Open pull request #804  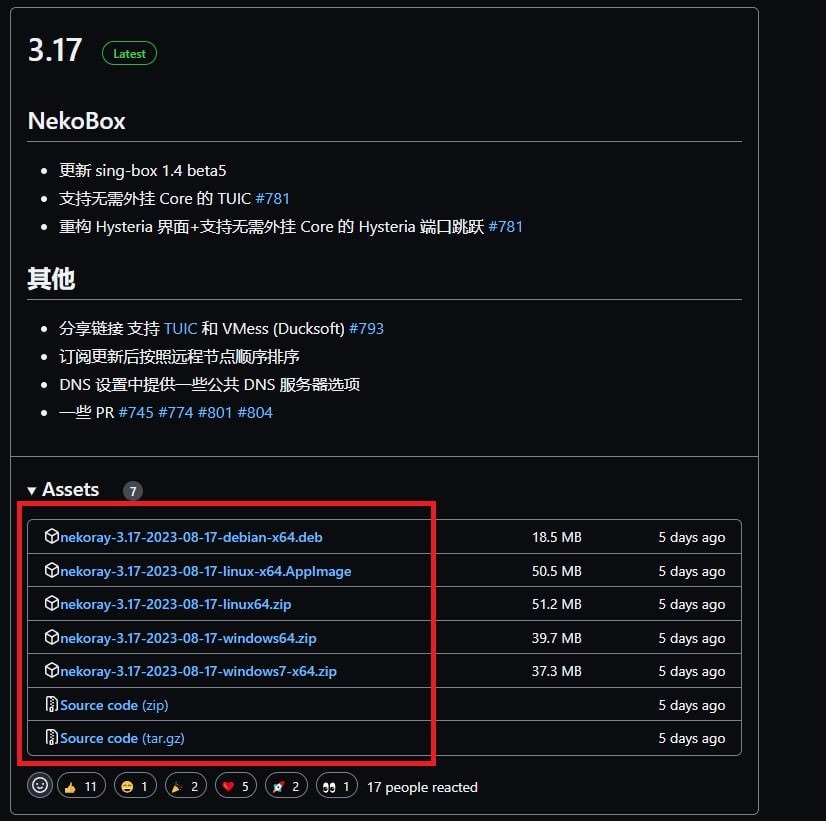point(255,412)
